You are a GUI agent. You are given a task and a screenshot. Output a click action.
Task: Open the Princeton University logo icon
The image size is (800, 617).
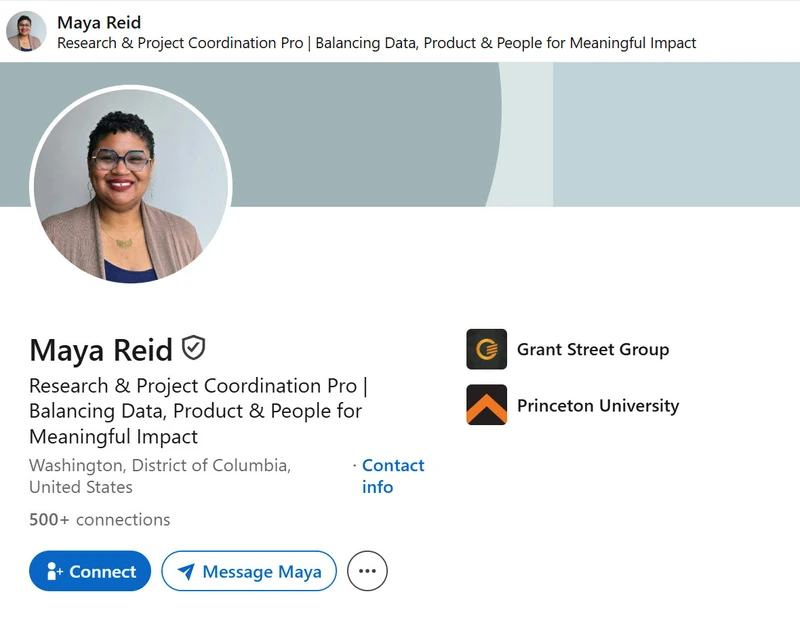[486, 405]
